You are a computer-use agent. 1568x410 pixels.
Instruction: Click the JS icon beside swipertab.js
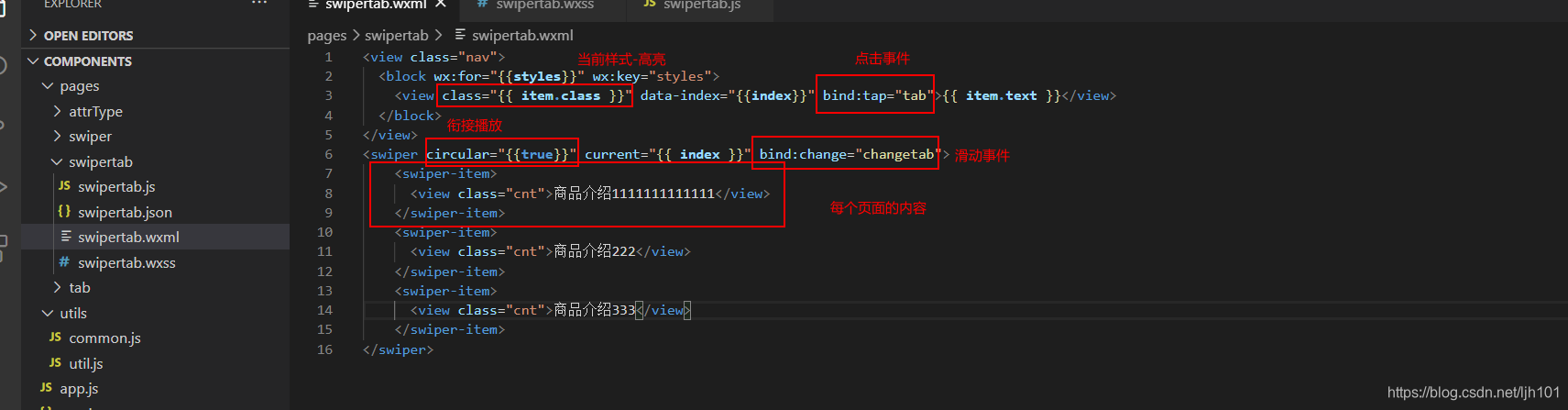pos(64,186)
